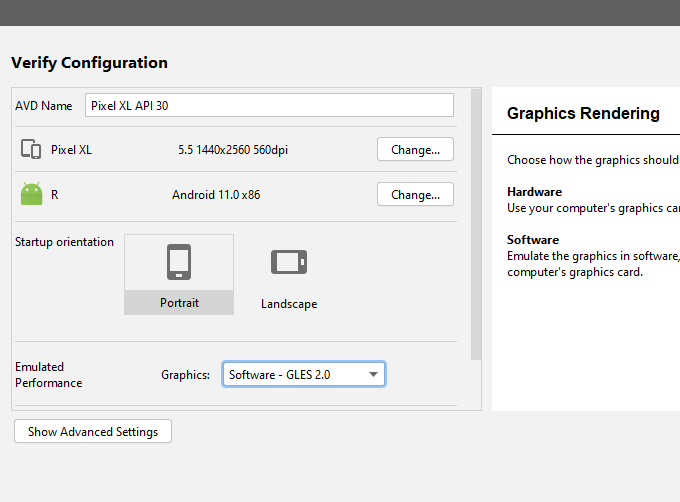Click the Pixel XL device icon
This screenshot has width=680, height=502.
[31, 150]
